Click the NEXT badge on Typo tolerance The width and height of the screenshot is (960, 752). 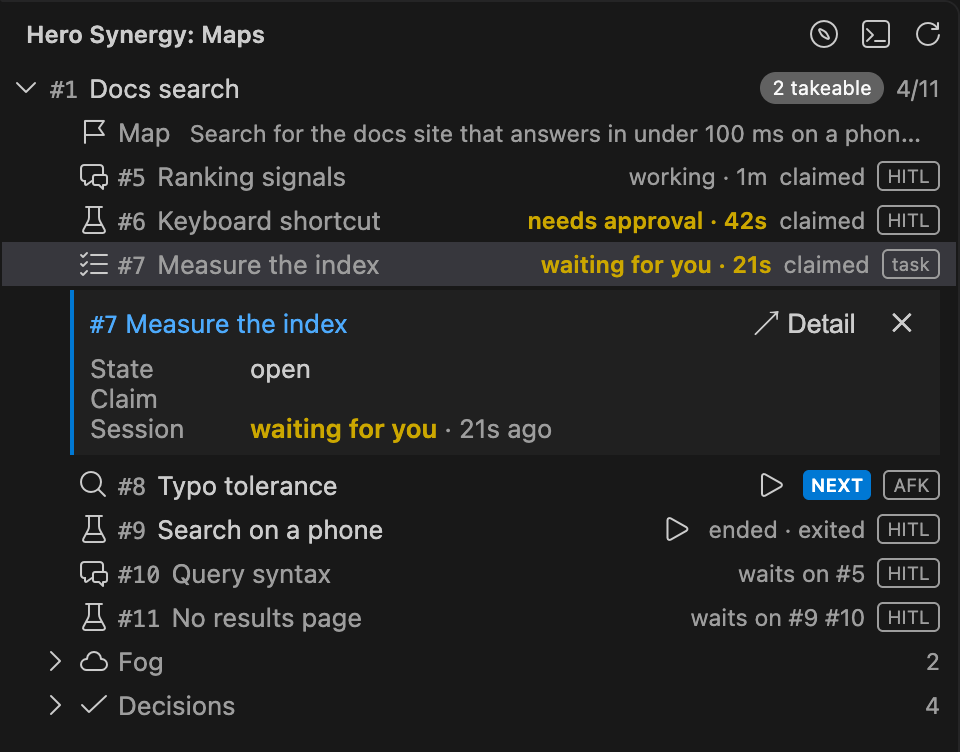(x=836, y=486)
